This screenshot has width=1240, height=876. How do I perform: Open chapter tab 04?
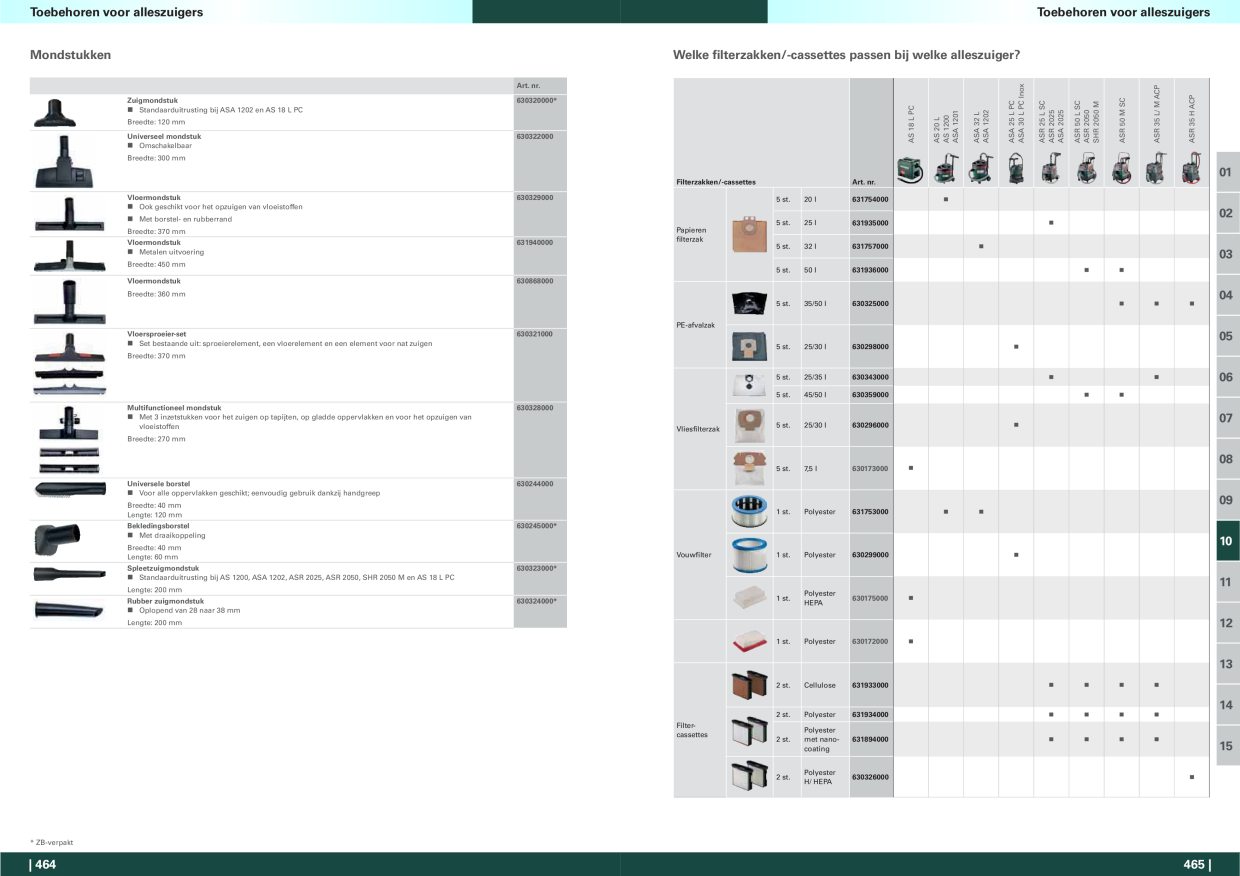point(1227,295)
